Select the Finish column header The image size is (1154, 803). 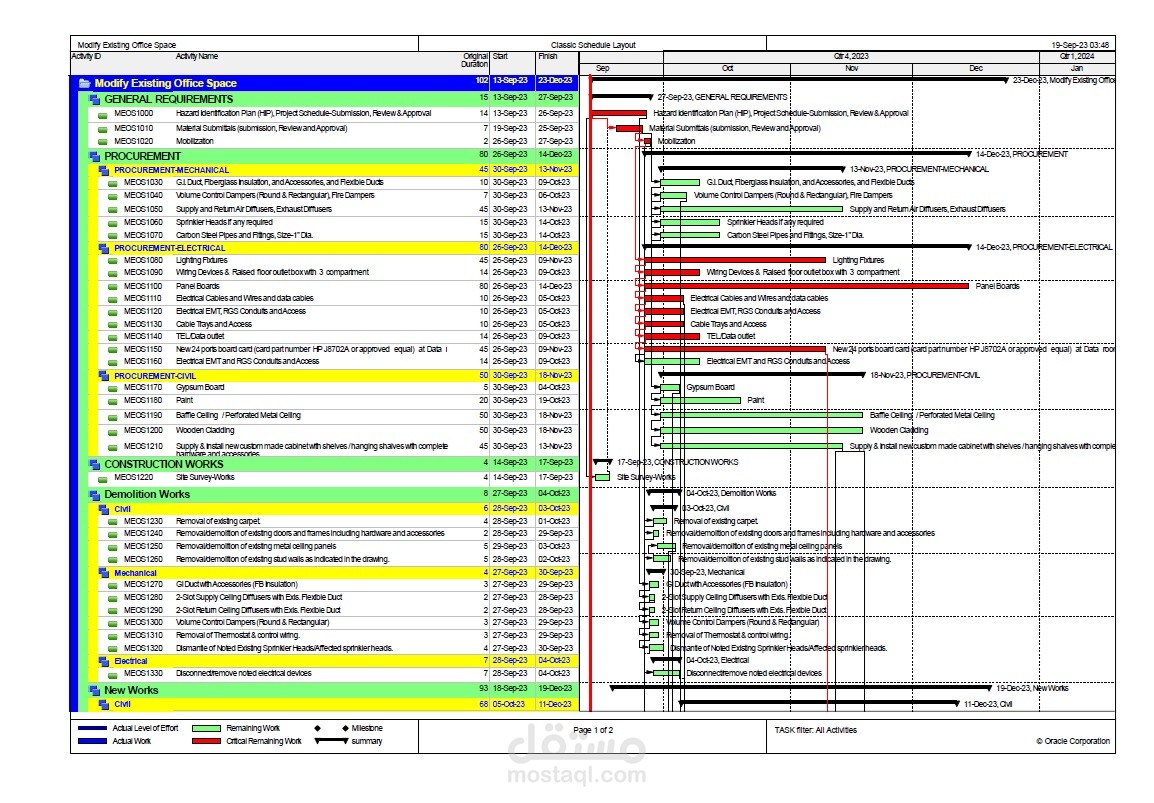(548, 56)
